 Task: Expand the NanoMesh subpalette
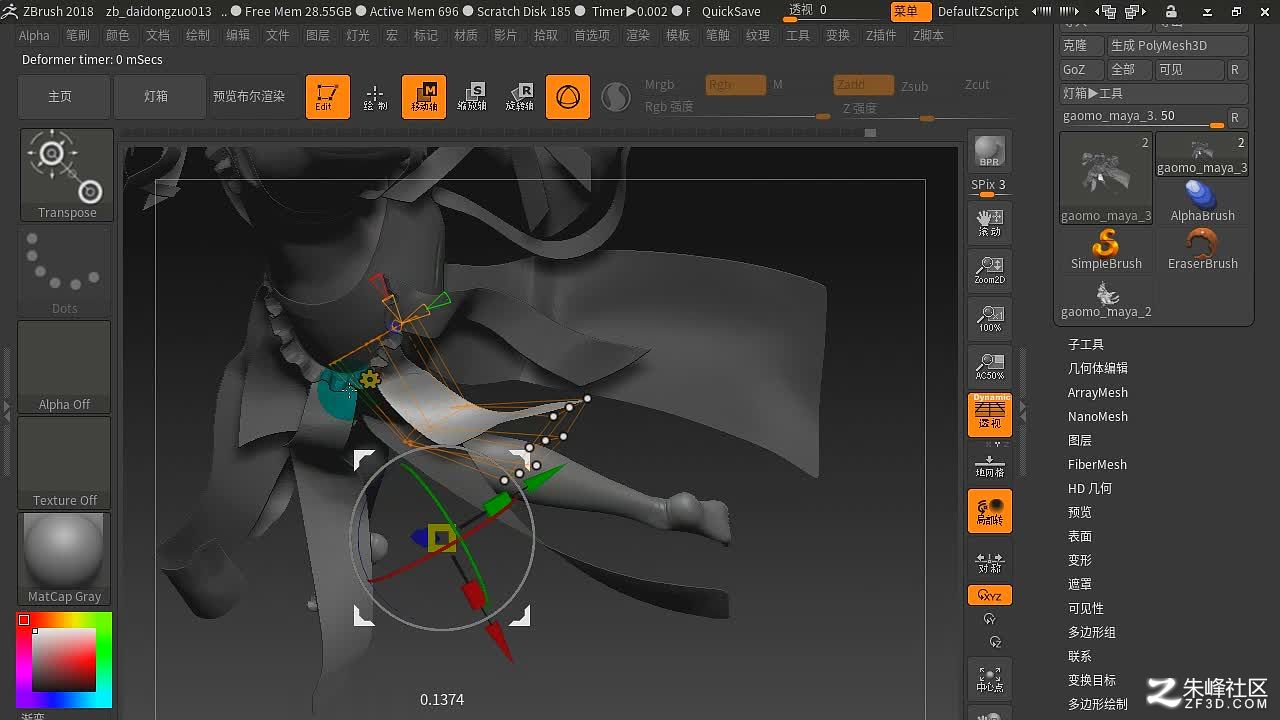pyautogui.click(x=1098, y=416)
